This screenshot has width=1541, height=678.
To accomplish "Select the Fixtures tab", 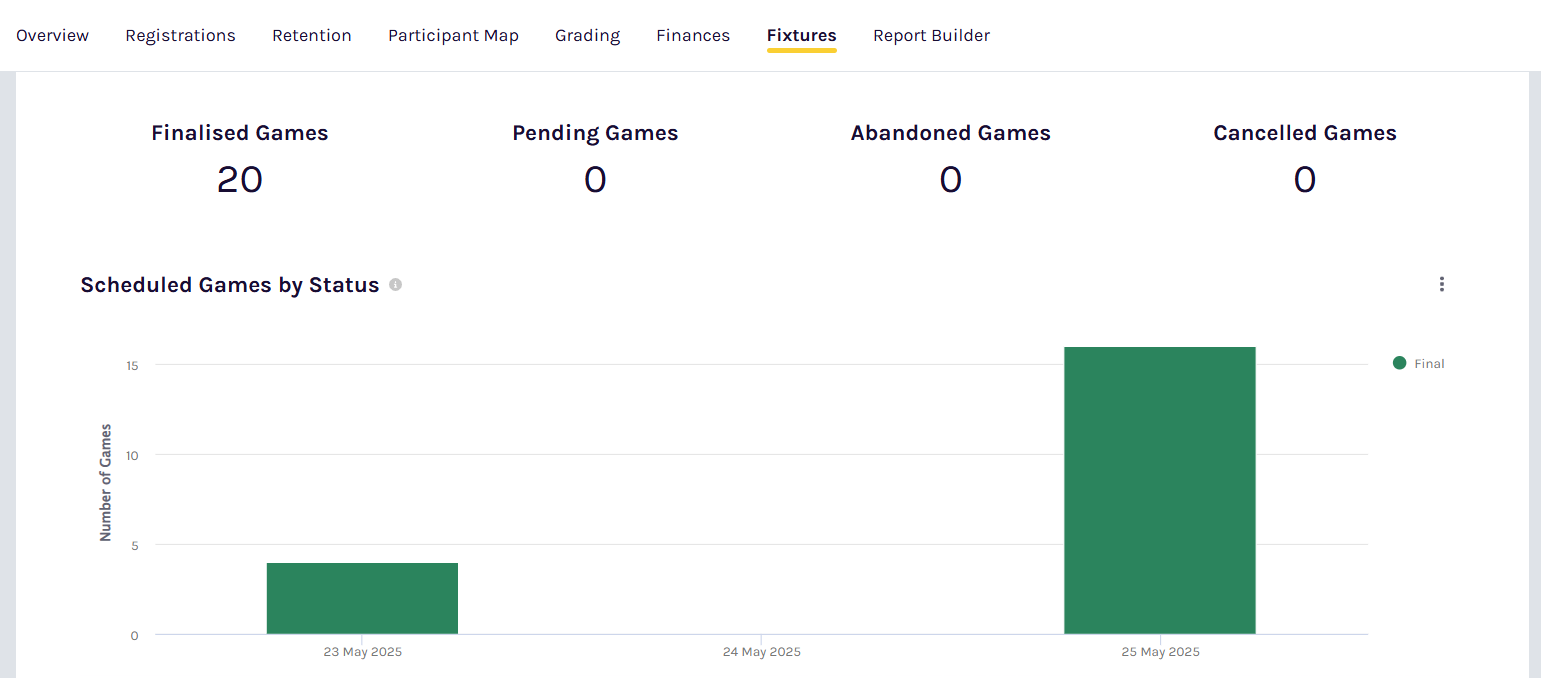I will tap(801, 36).
